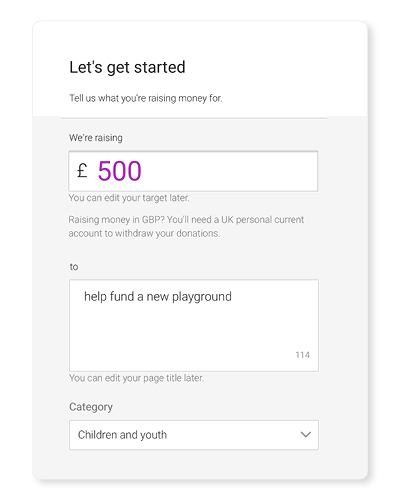The width and height of the screenshot is (400, 500).
Task: Click the 'Let's get started' heading
Action: point(127,68)
